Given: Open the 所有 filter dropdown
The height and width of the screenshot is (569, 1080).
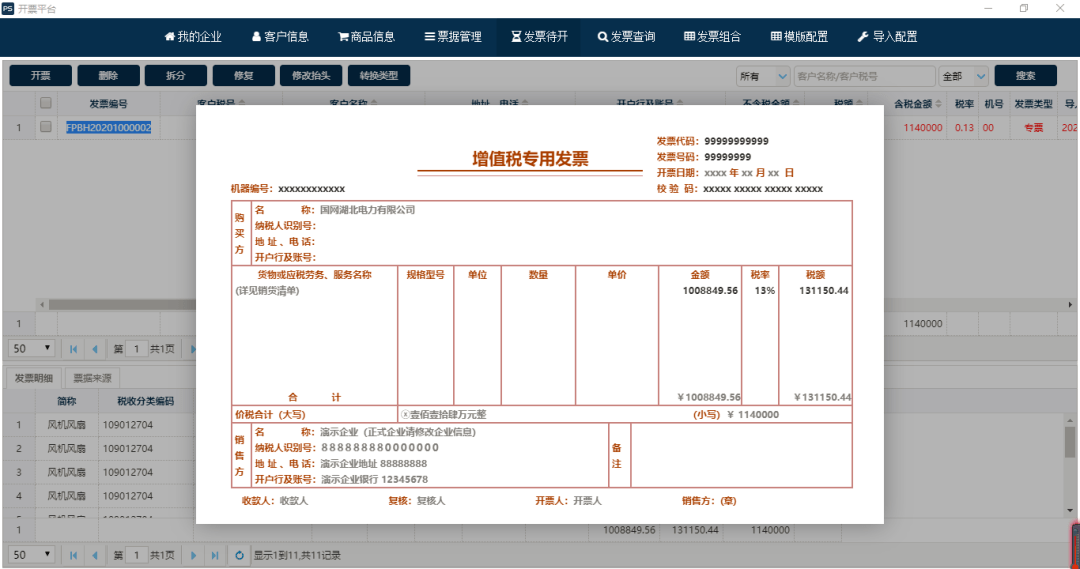Looking at the screenshot, I should click(x=762, y=76).
